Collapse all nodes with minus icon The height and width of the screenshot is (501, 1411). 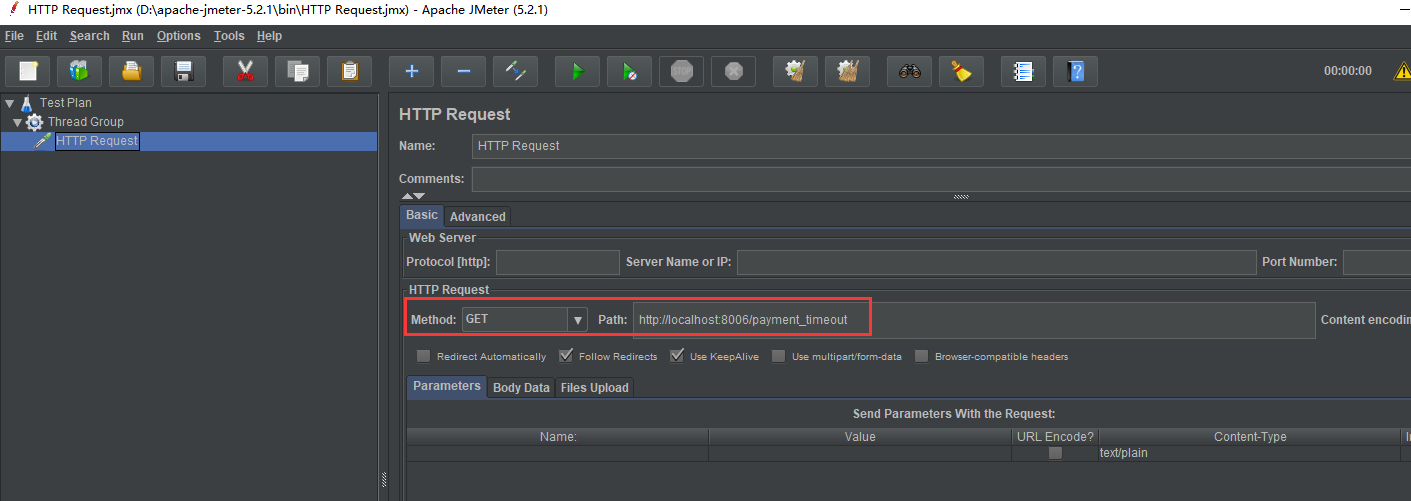click(x=463, y=71)
